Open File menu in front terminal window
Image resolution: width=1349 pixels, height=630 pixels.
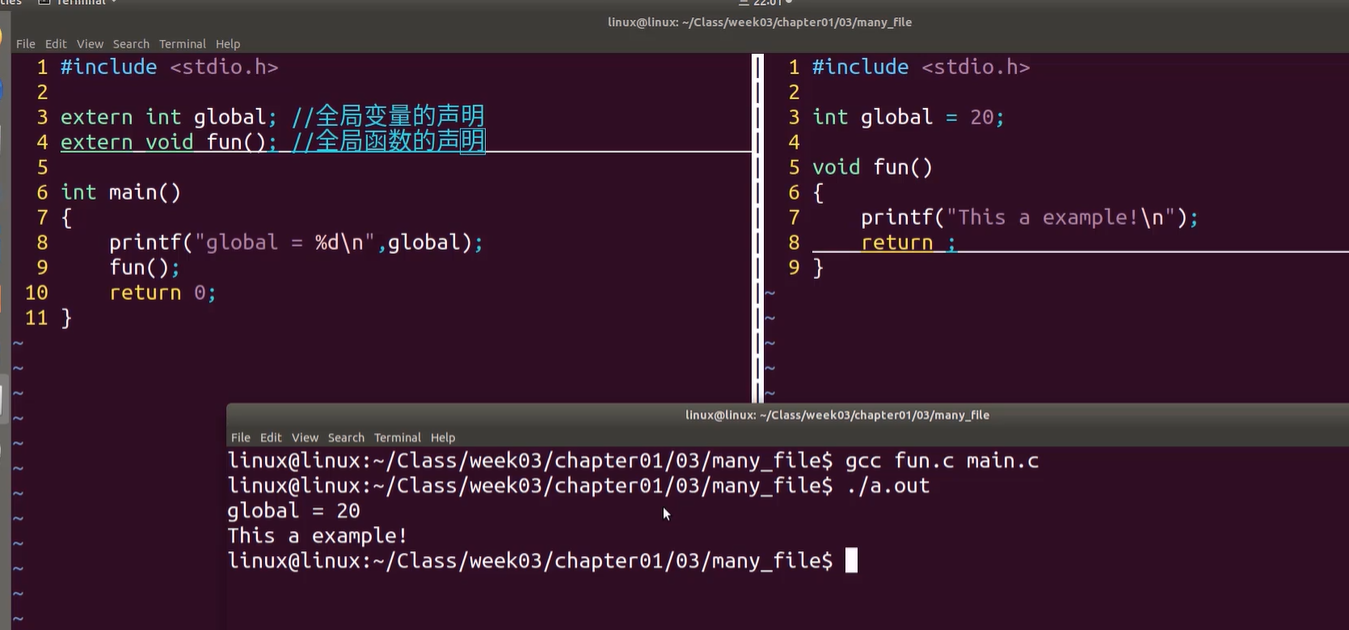(x=241, y=438)
